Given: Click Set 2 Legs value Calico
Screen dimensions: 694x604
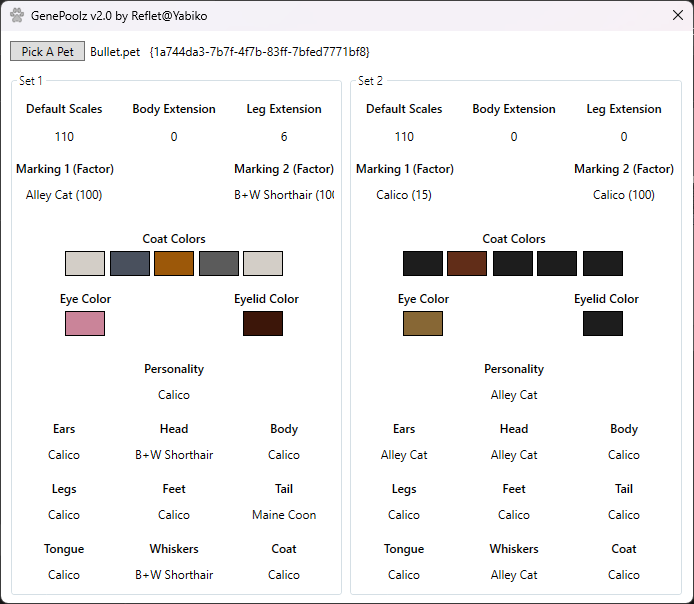Looking at the screenshot, I should point(404,515).
